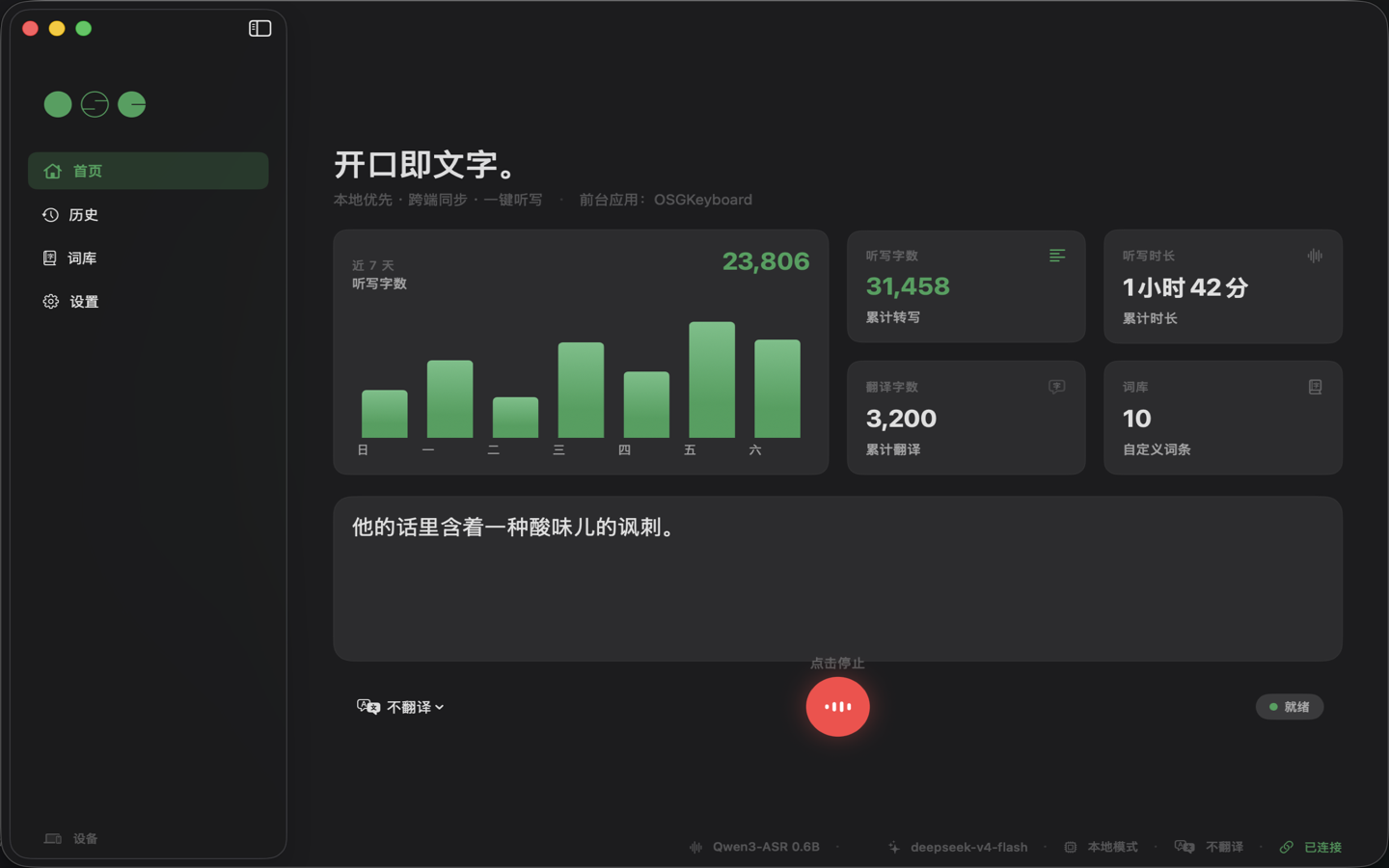The image size is (1389, 868).
Task: Click the 已连接 connected status
Action: (1322, 847)
